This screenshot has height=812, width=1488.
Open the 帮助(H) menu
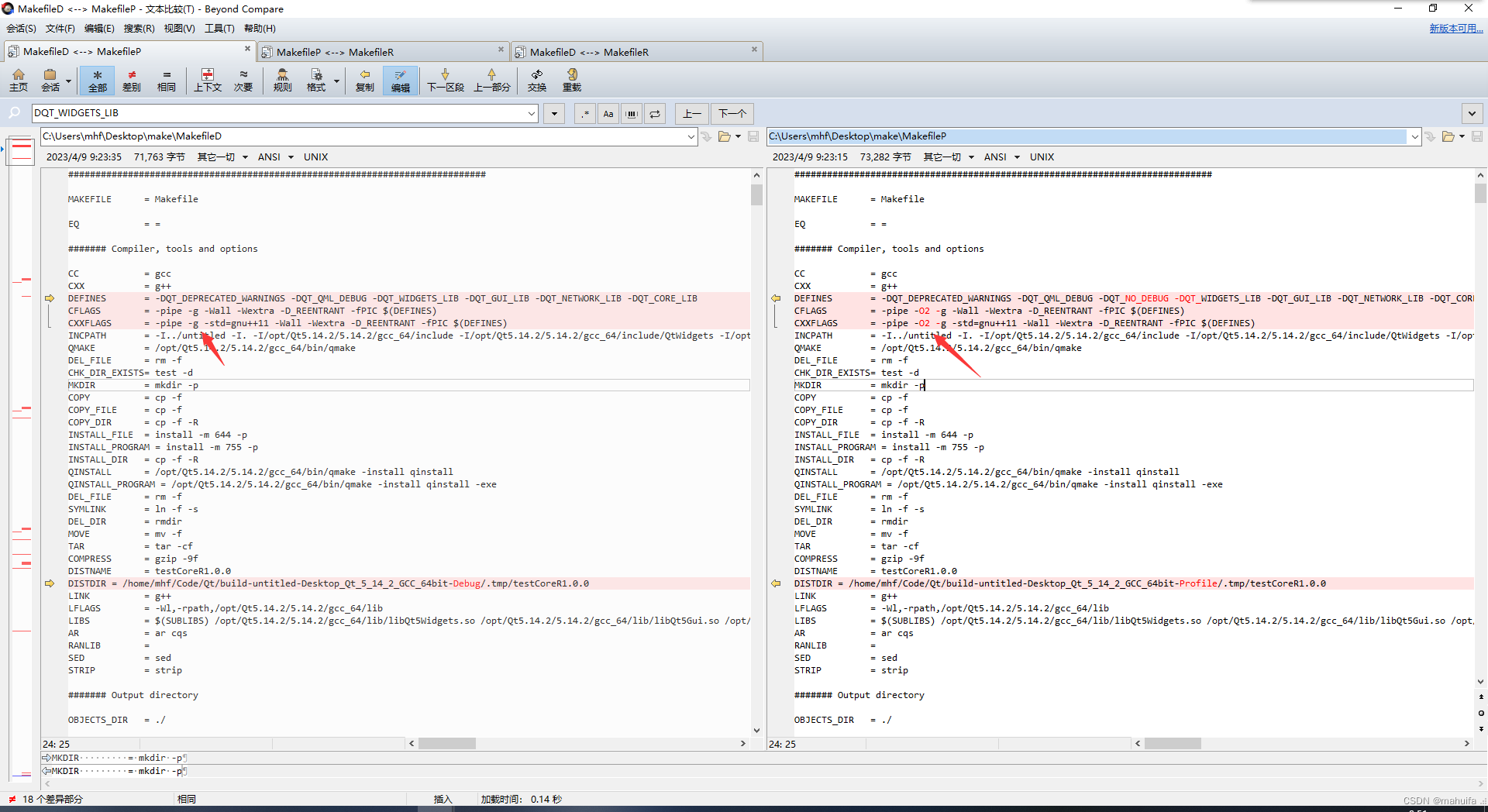(x=260, y=29)
